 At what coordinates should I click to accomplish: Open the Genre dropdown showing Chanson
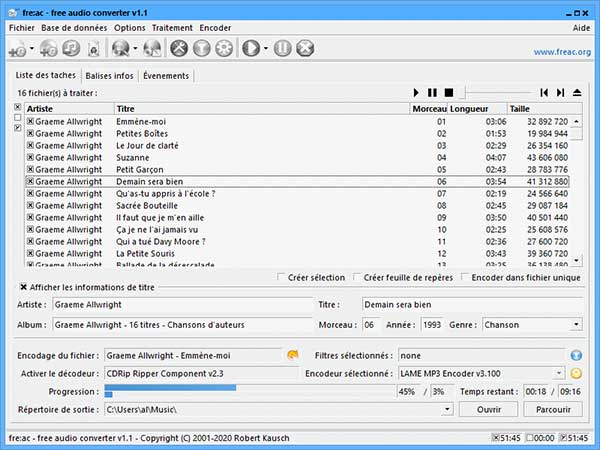pyautogui.click(x=577, y=324)
